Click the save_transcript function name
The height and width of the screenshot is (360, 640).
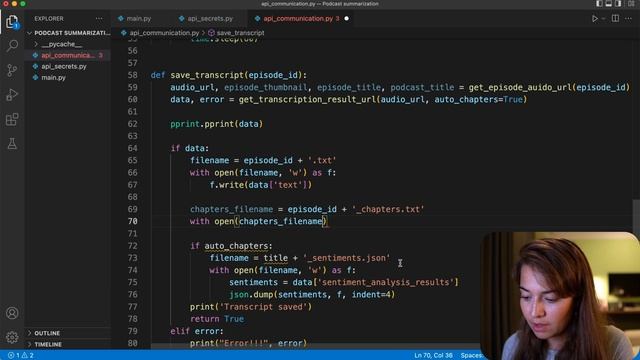pyautogui.click(x=207, y=75)
